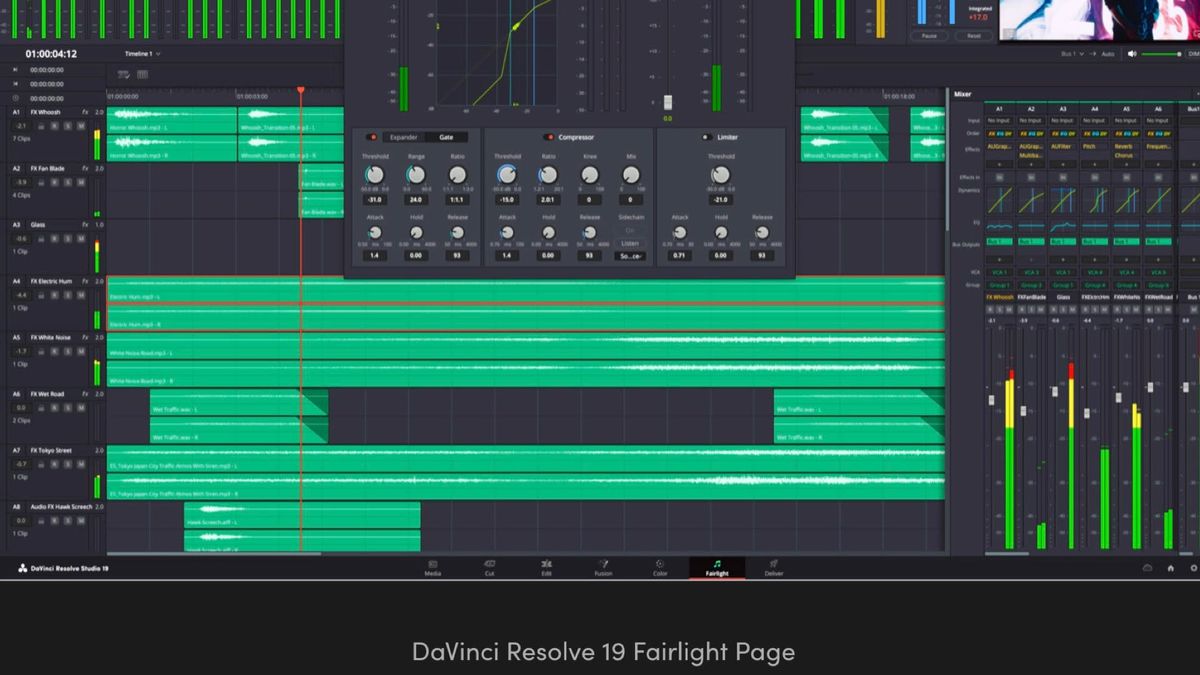1200x675 pixels.
Task: Open the Color page
Action: click(x=660, y=568)
